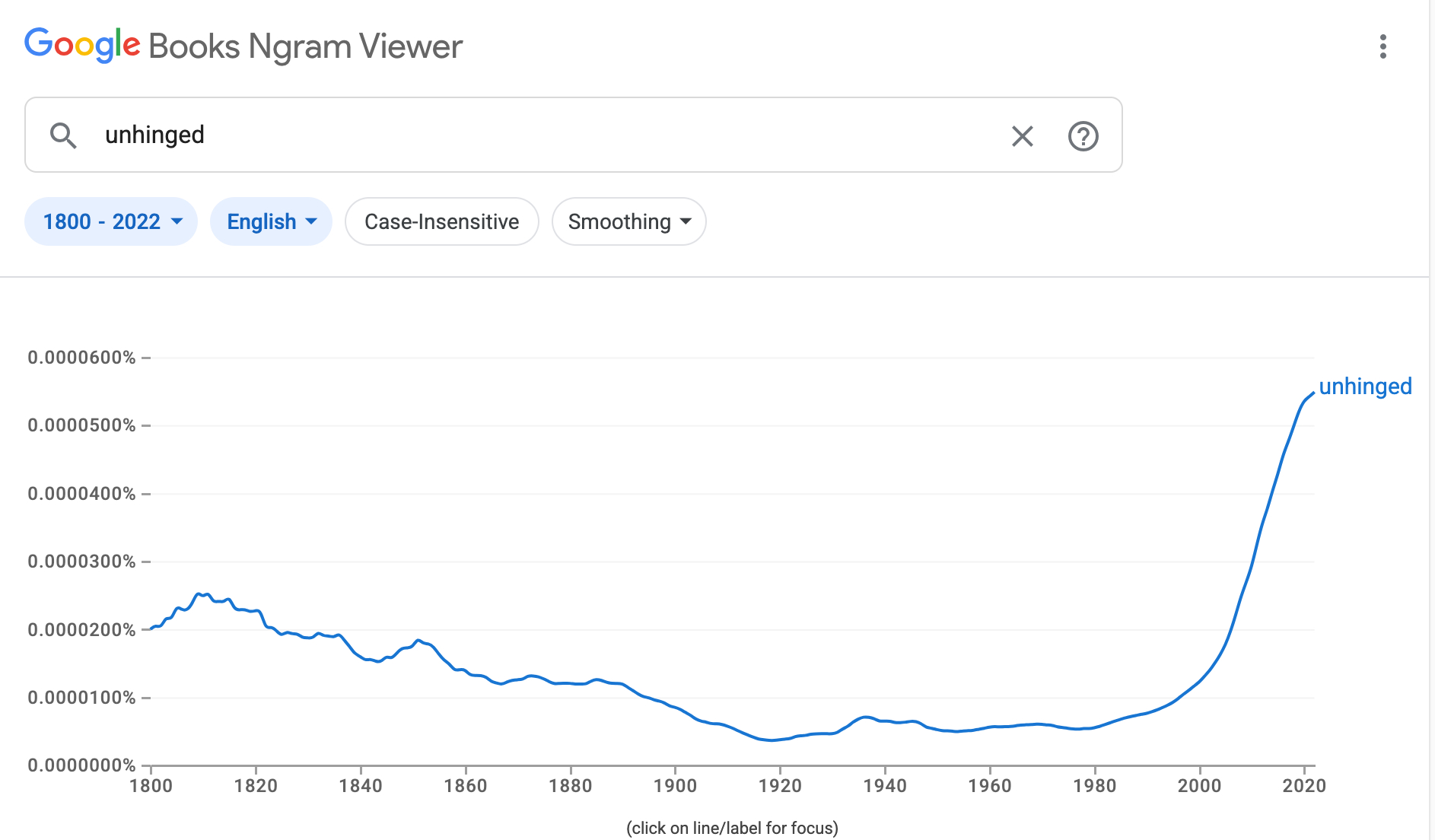1435x840 pixels.
Task: Clear the search query with X
Action: coord(1022,136)
